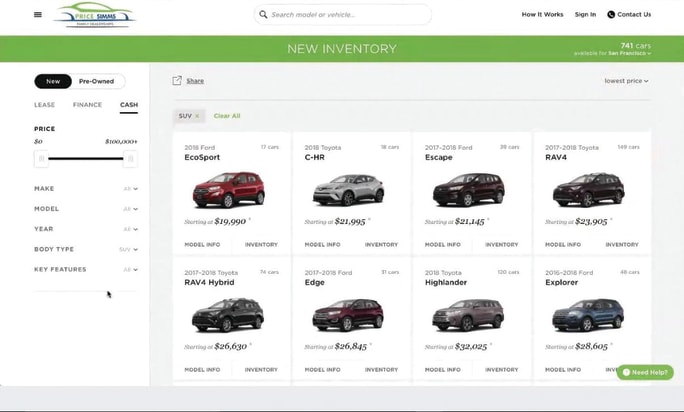Switch to Pre-Owned inventory toggle
The height and width of the screenshot is (412, 684).
(x=97, y=81)
